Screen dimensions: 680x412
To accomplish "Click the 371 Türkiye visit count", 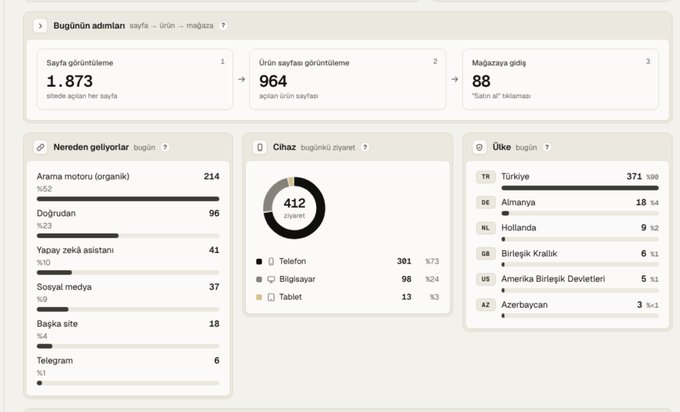I will click(634, 177).
